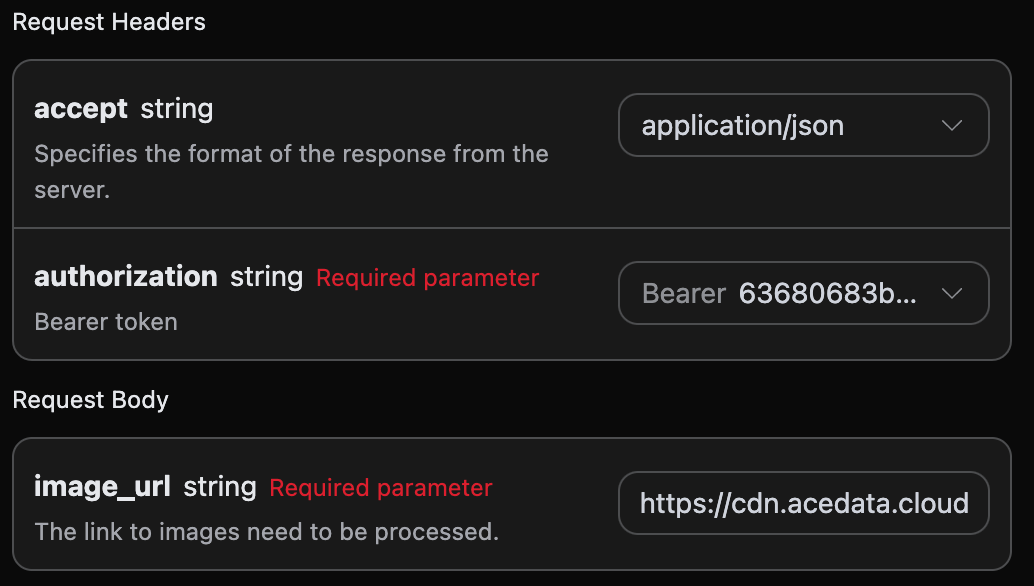This screenshot has height=586, width=1034.
Task: Click the red "Required parameter" label beside image_url
Action: click(x=381, y=488)
